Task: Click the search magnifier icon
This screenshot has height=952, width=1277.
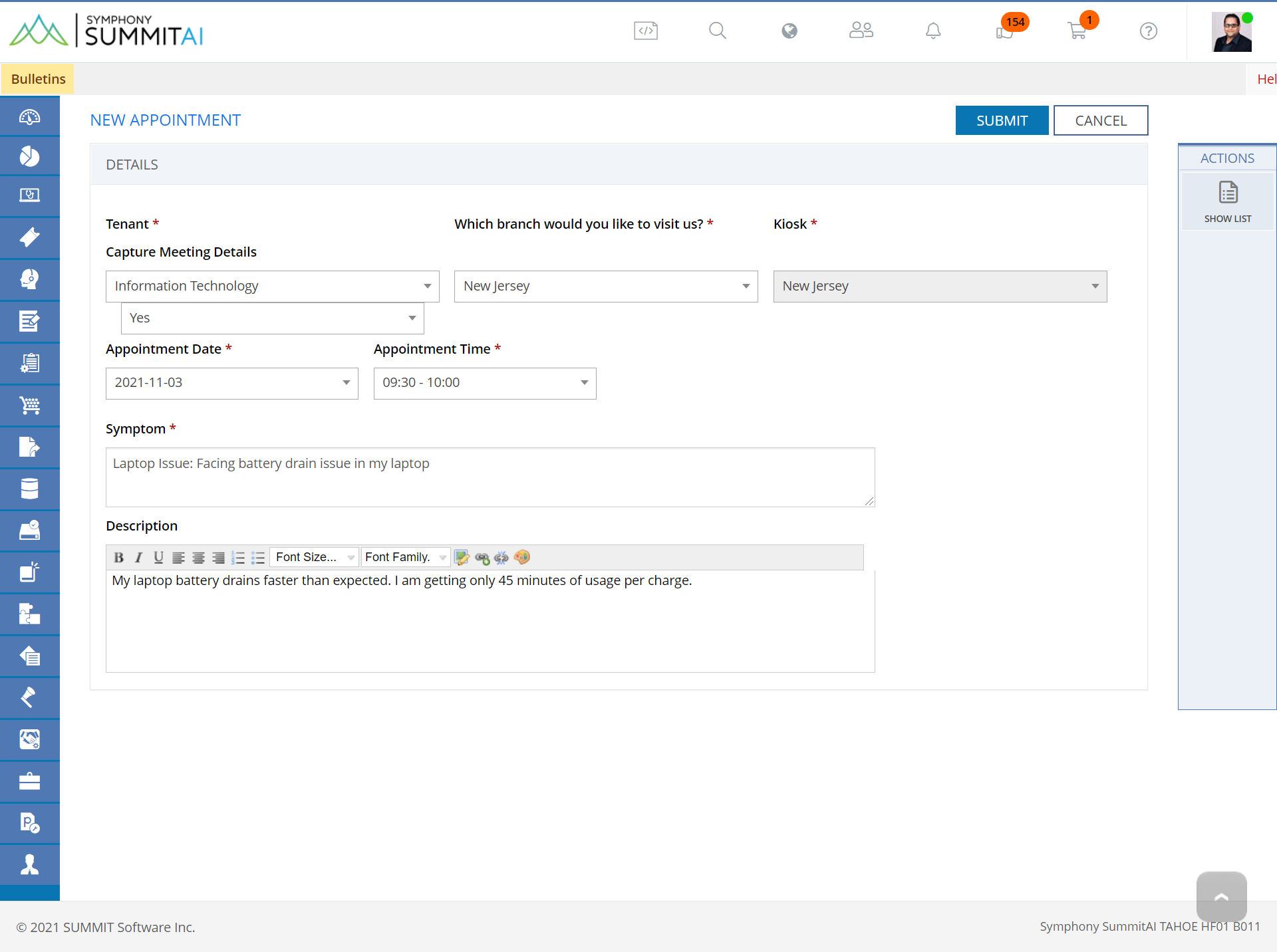Action: coord(717,31)
